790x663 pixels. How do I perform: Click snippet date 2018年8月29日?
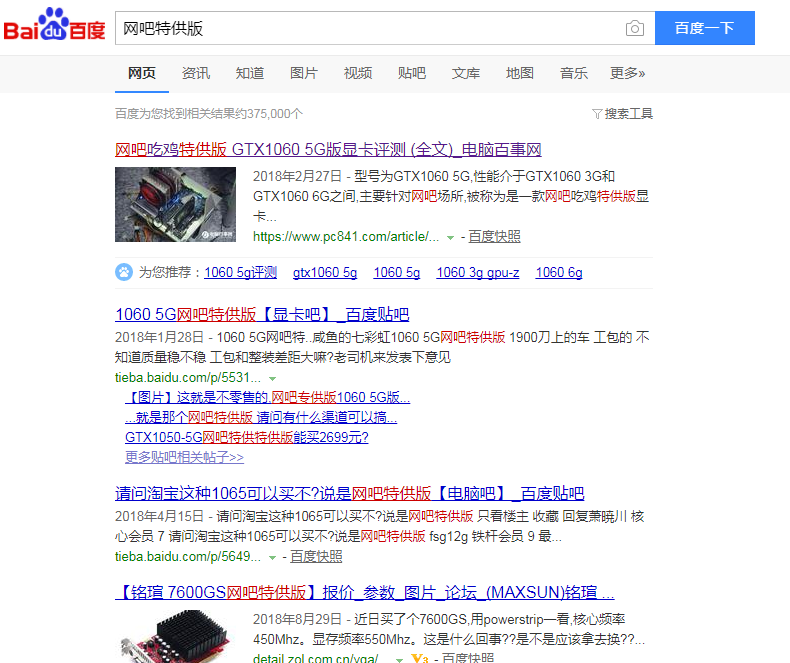[x=297, y=620]
